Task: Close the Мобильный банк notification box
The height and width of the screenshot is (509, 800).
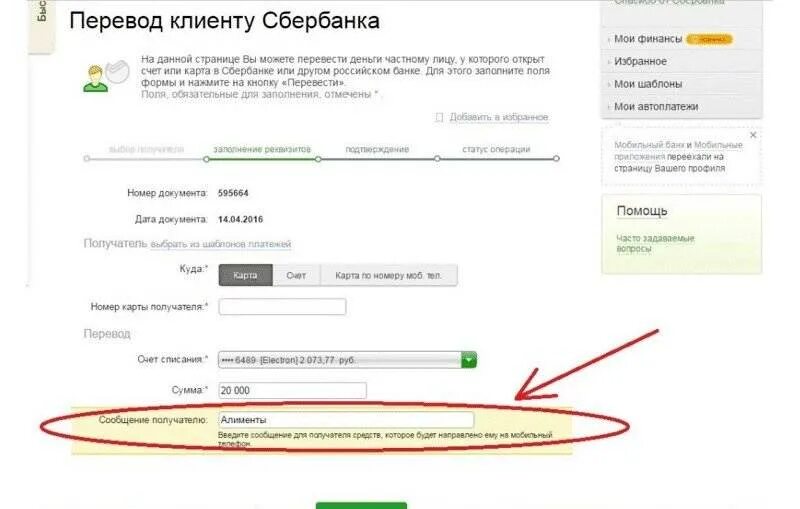Action: [x=753, y=135]
